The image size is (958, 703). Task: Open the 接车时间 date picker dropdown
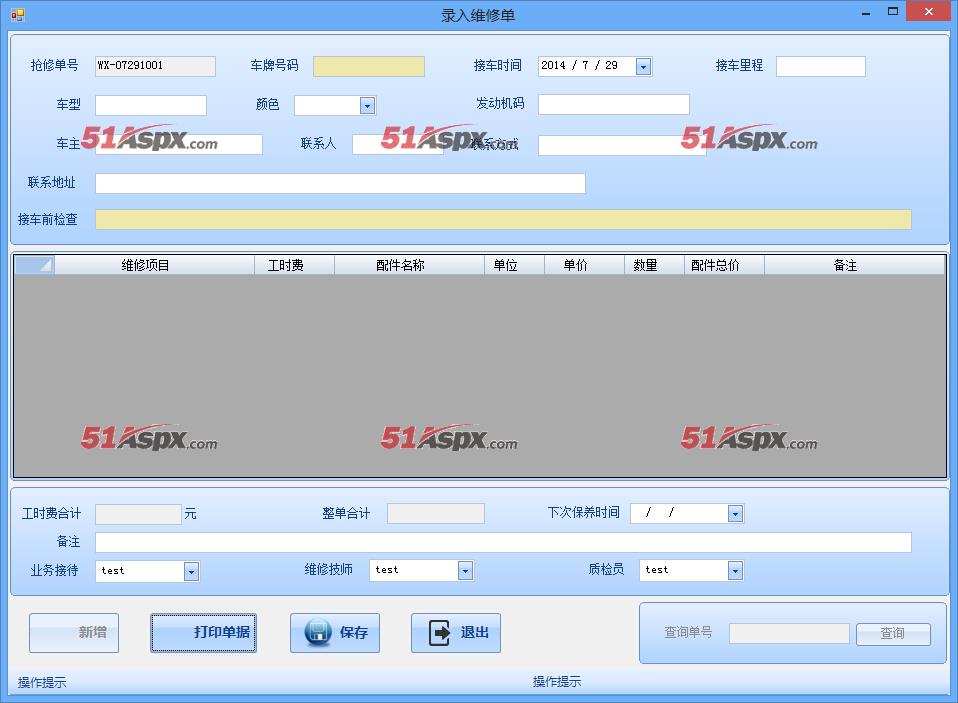[643, 66]
